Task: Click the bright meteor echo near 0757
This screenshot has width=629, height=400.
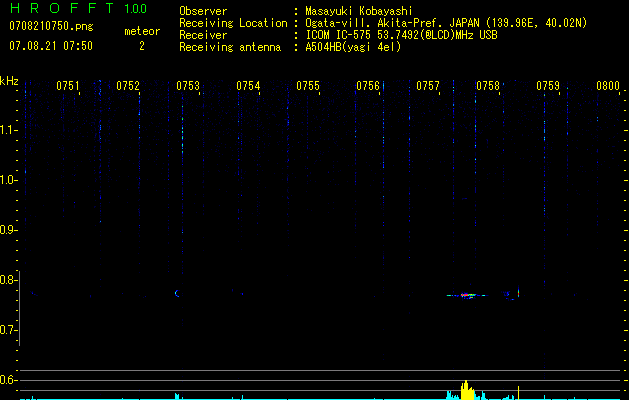Action: click(468, 296)
